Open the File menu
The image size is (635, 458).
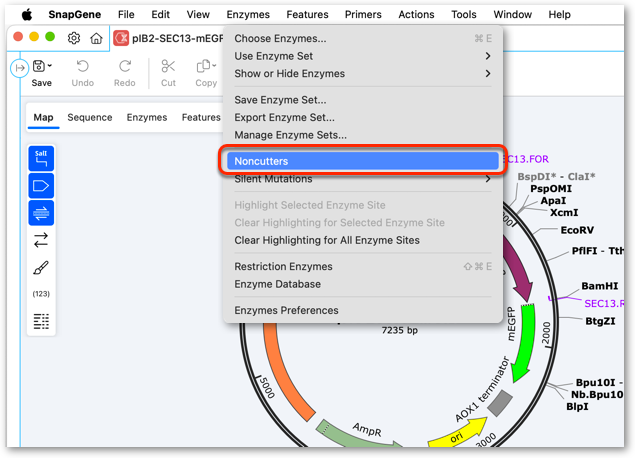coord(126,15)
